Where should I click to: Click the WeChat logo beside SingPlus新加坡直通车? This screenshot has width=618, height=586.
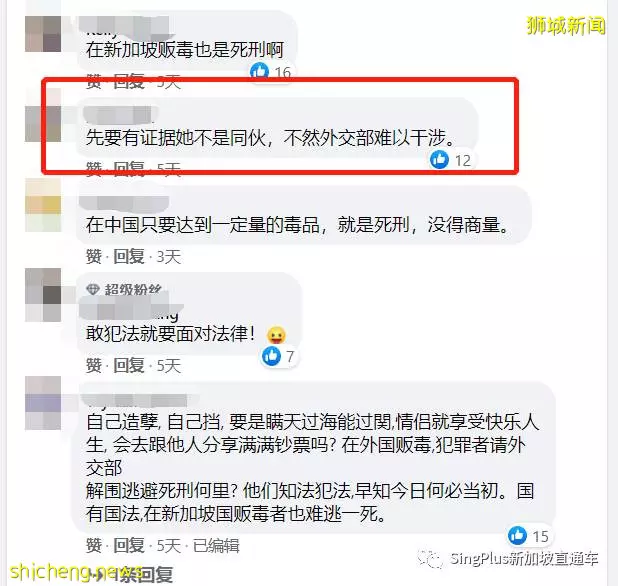(430, 559)
